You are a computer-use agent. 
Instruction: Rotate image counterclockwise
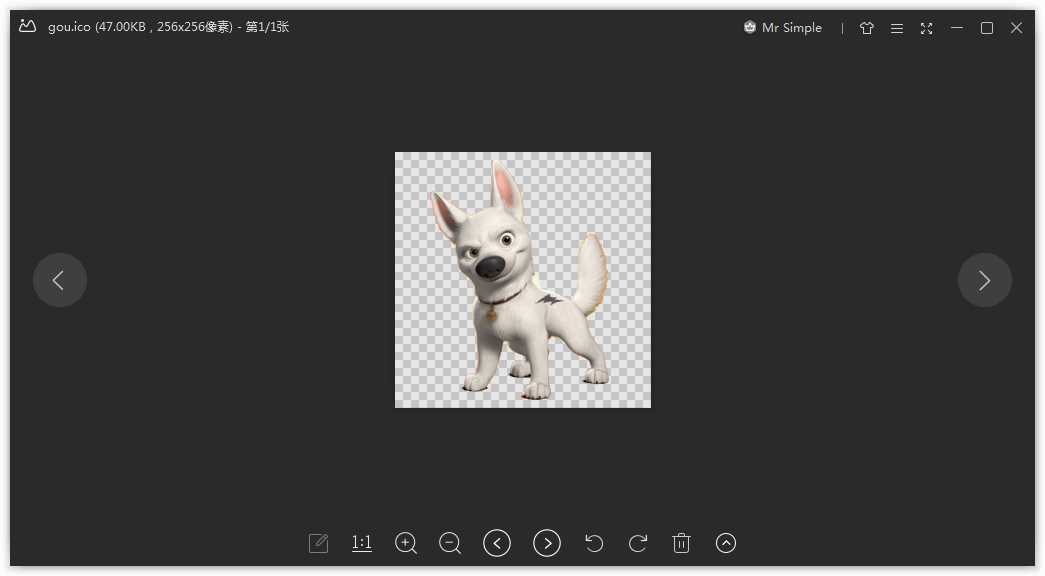pos(594,543)
